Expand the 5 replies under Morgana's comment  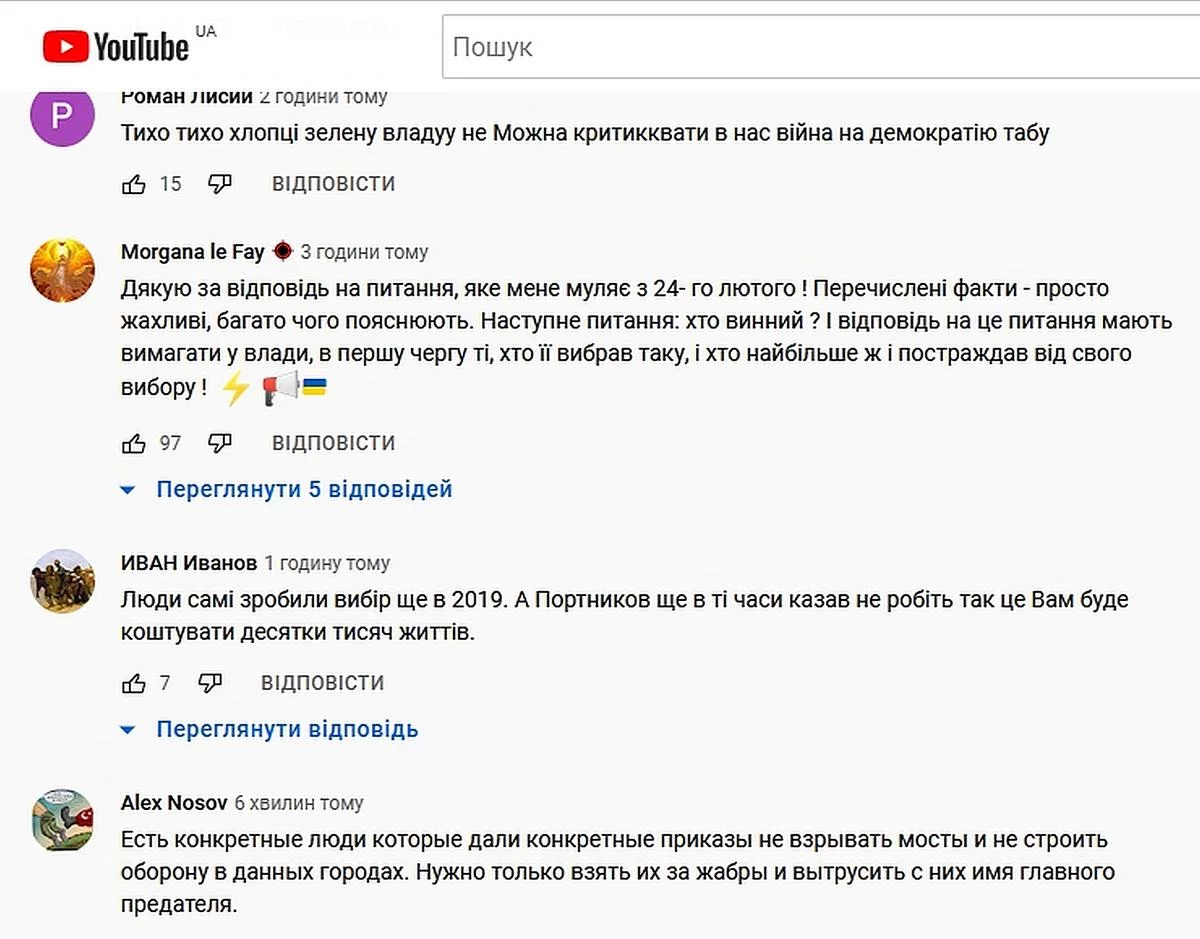pyautogui.click(x=304, y=489)
